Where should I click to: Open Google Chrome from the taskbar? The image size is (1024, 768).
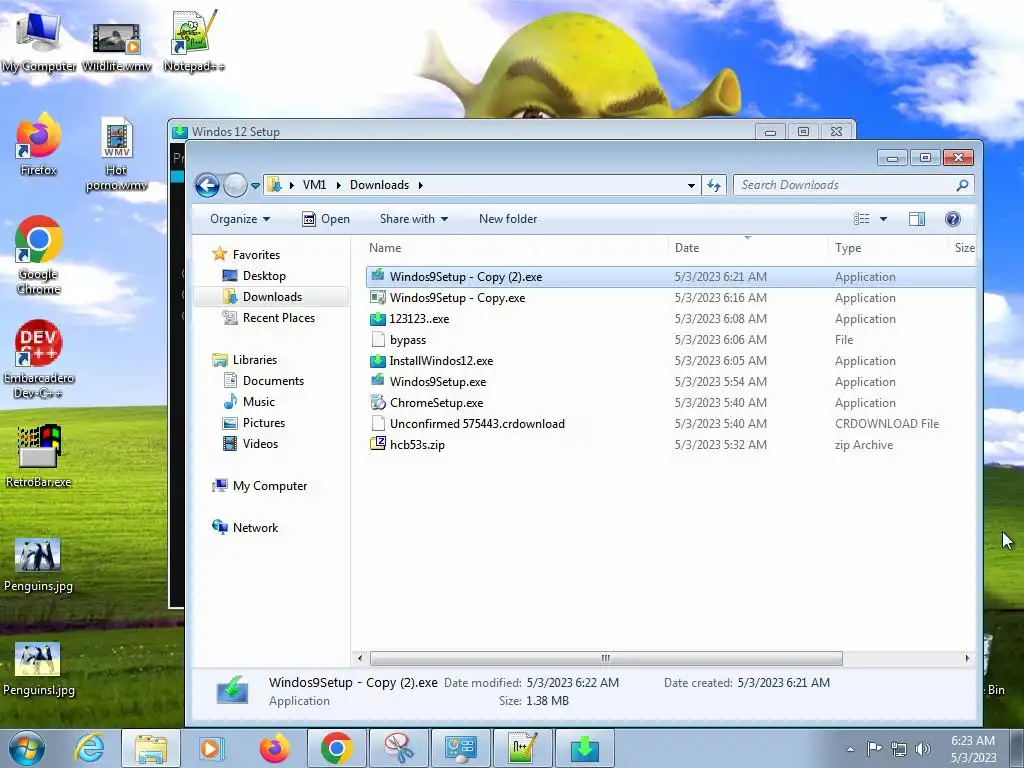pyautogui.click(x=336, y=748)
